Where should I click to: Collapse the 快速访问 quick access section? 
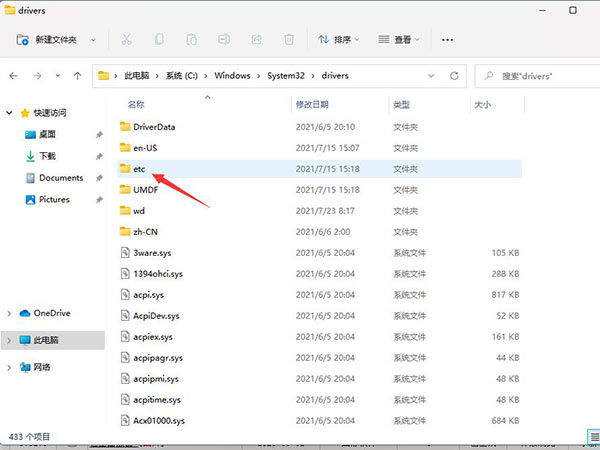click(10, 112)
